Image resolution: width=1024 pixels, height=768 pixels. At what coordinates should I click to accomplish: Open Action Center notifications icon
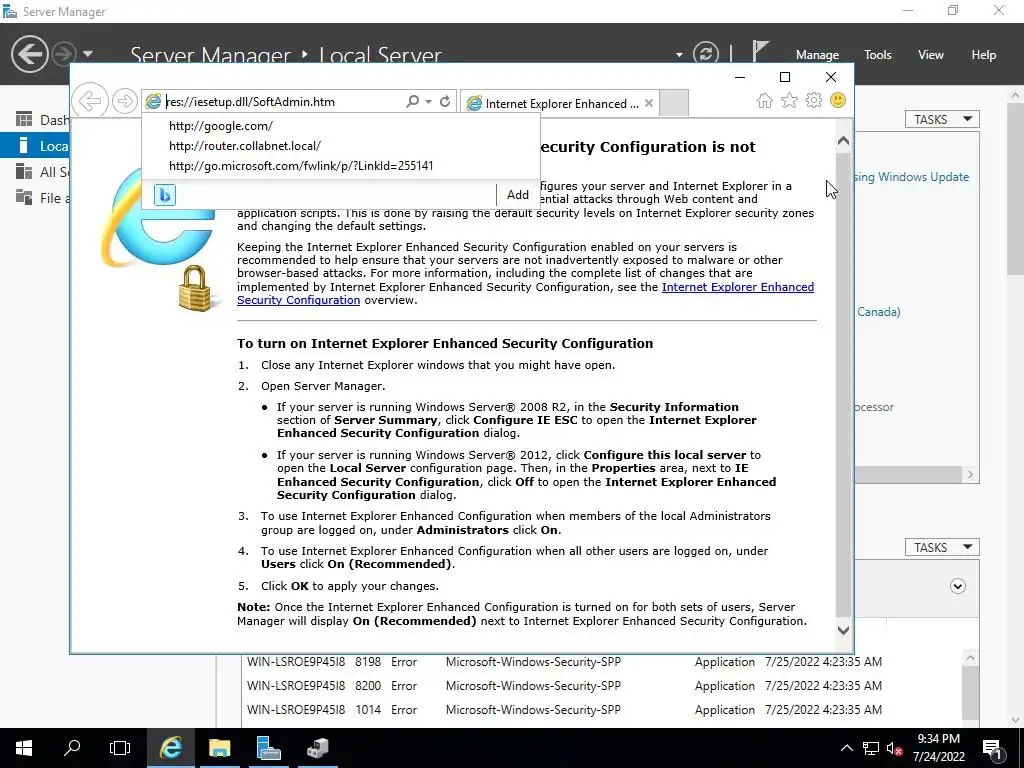click(x=993, y=748)
